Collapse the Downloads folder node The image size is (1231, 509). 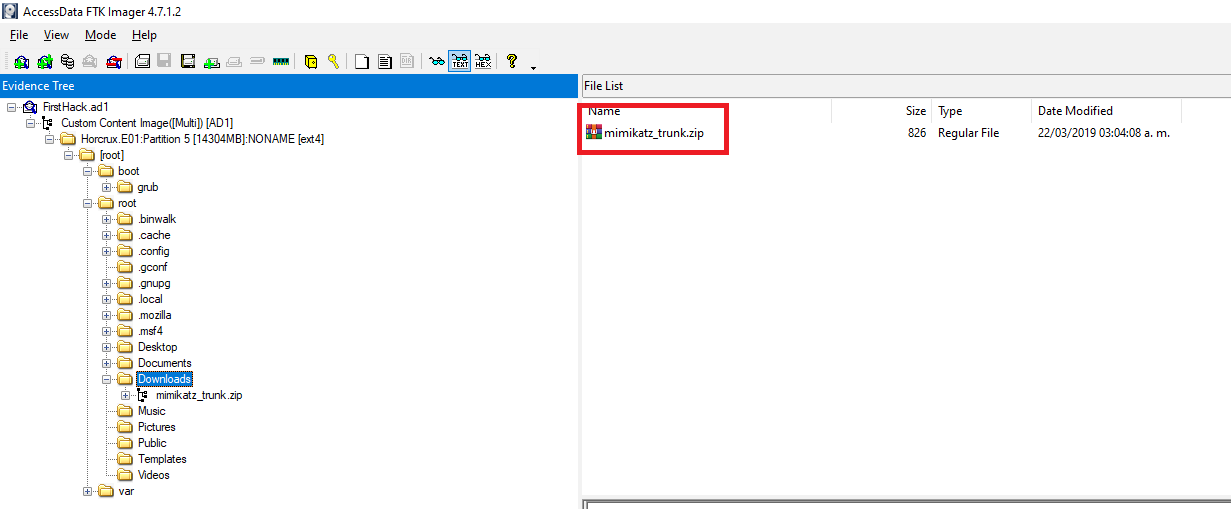click(107, 379)
